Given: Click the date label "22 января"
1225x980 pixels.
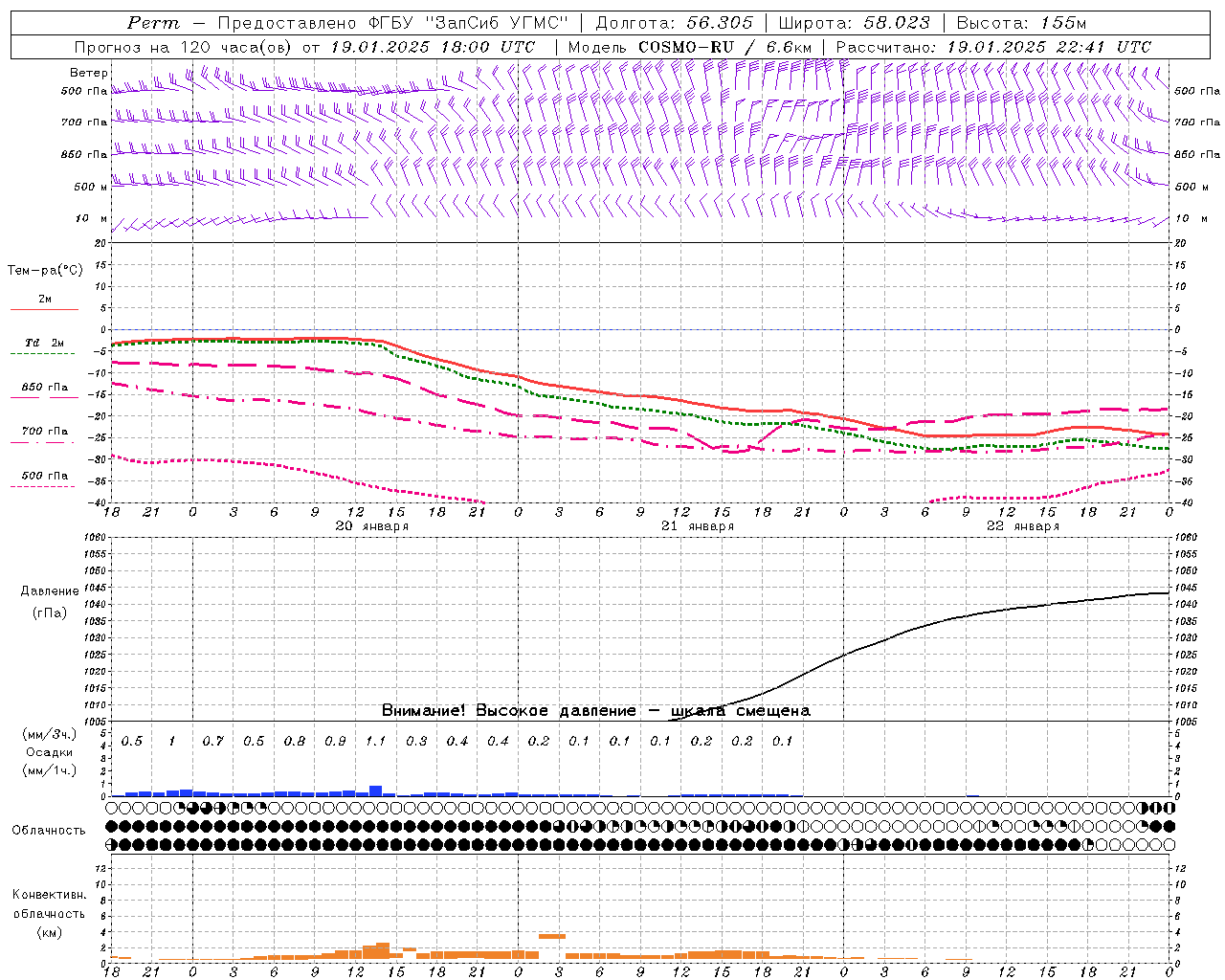Looking at the screenshot, I should pos(1023,526).
